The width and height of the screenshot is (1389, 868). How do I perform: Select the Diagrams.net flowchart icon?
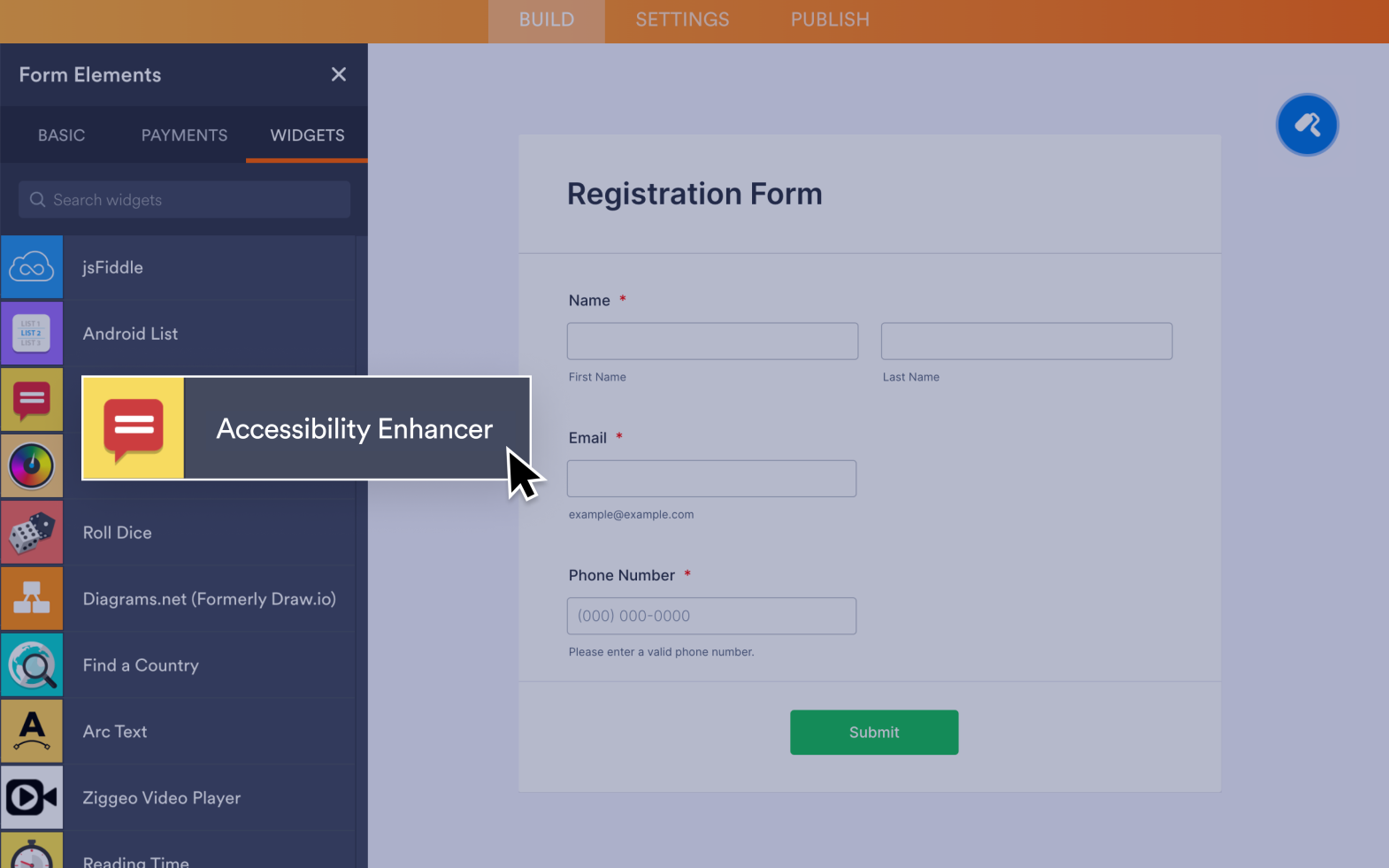click(32, 598)
